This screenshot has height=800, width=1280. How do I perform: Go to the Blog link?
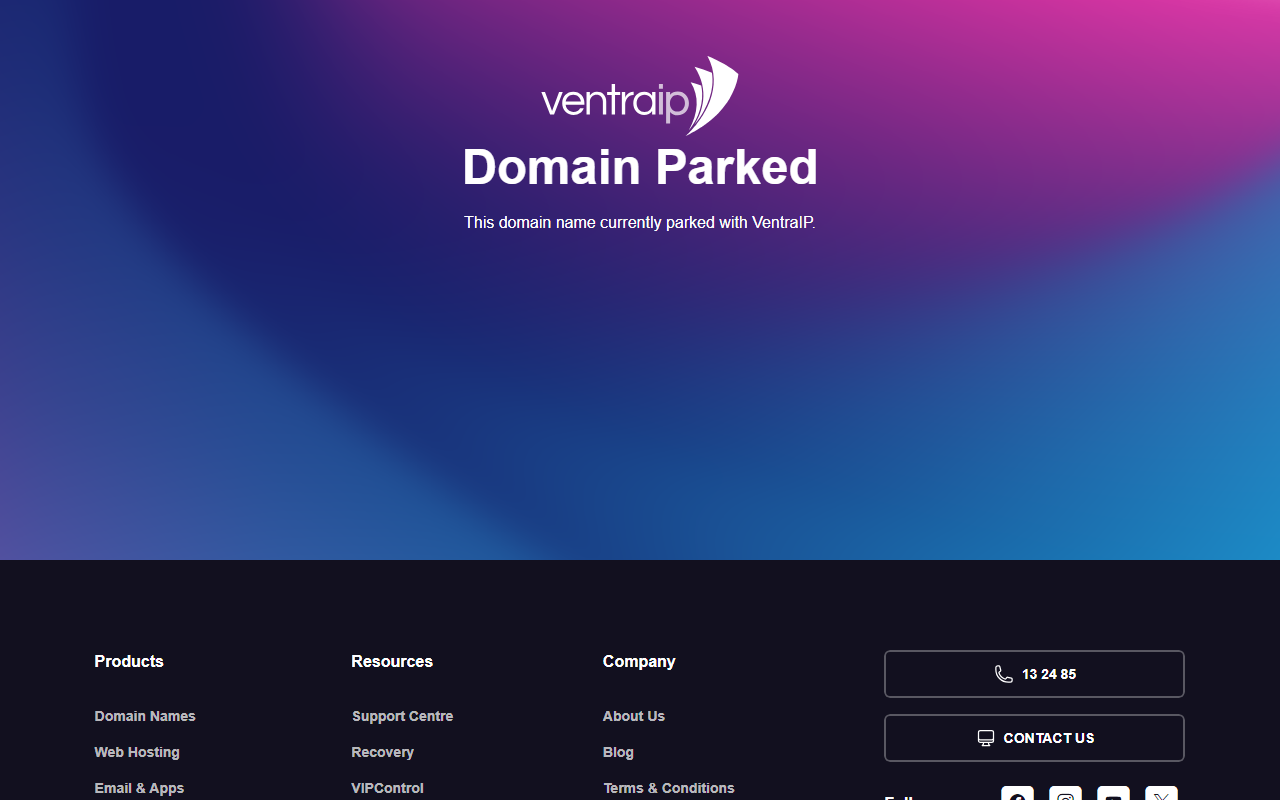pyautogui.click(x=618, y=752)
